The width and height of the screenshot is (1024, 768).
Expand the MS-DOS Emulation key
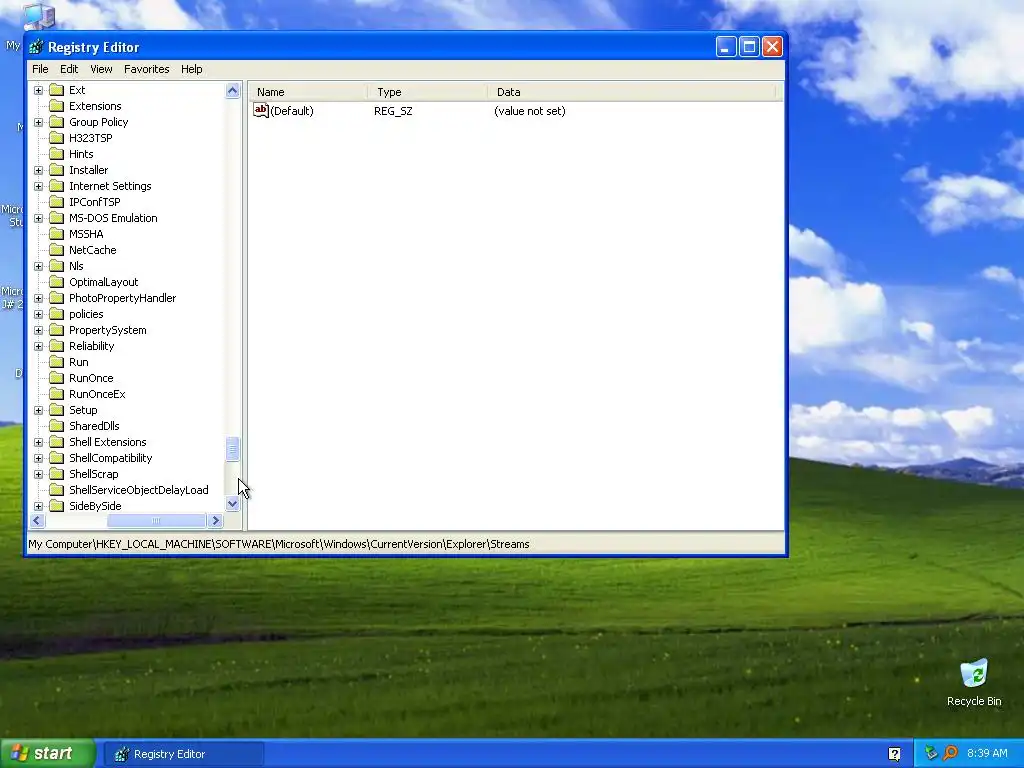click(x=39, y=218)
